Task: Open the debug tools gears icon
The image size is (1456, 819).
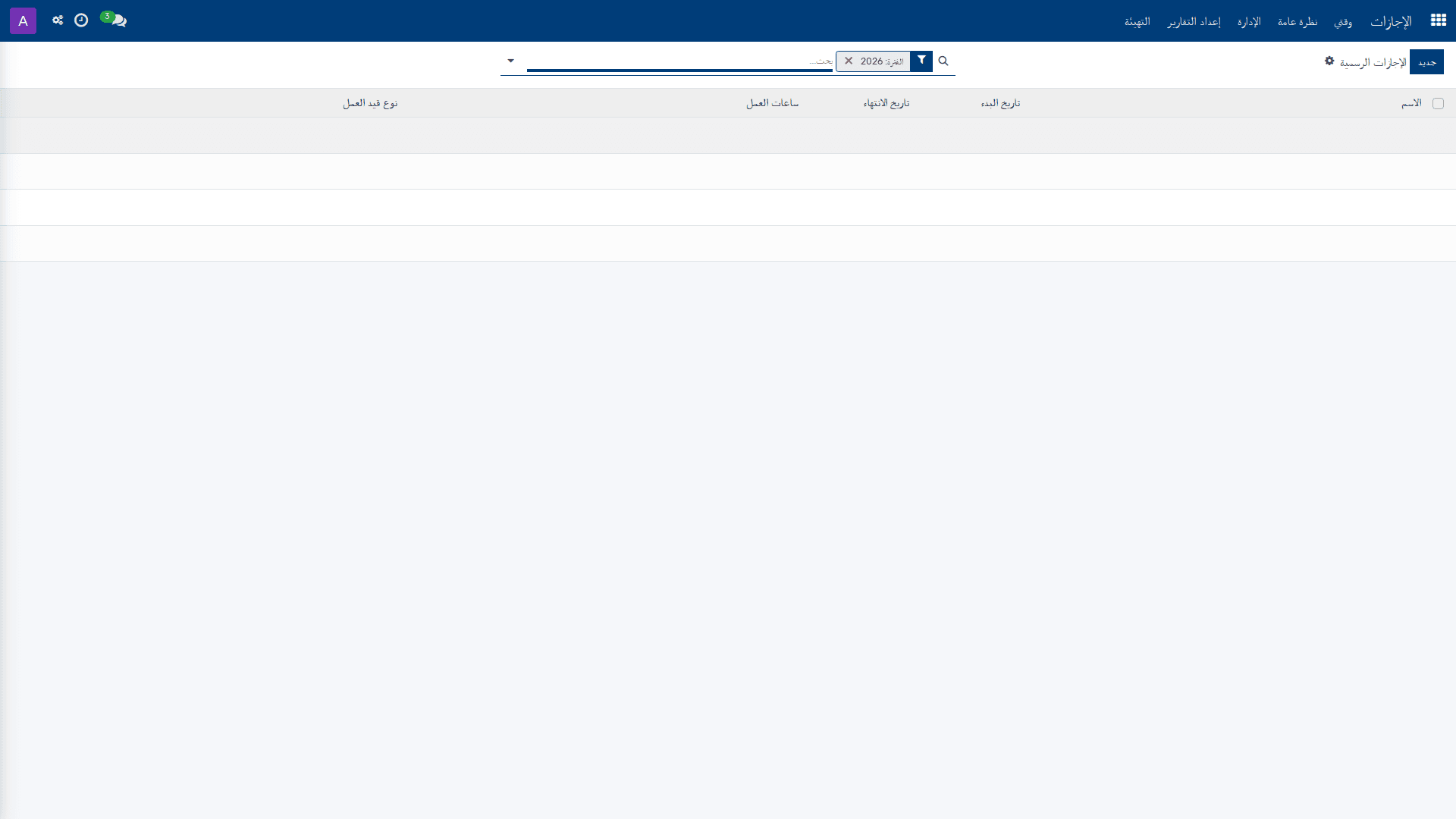Action: tap(58, 20)
